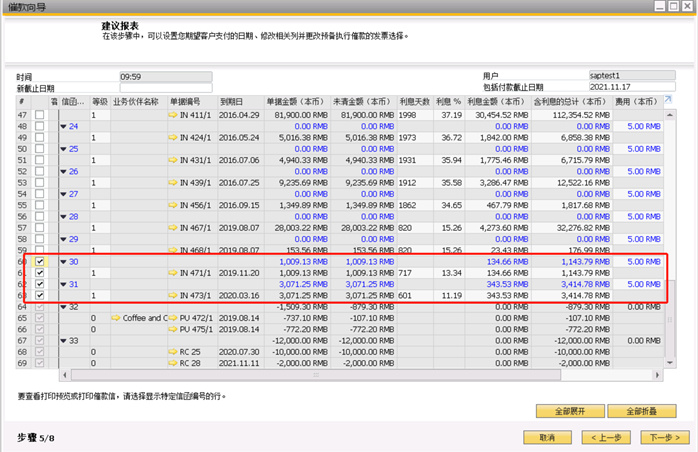This screenshot has width=698, height=452.
Task: Click the vertical scrollbar down arrow
Action: [x=670, y=363]
